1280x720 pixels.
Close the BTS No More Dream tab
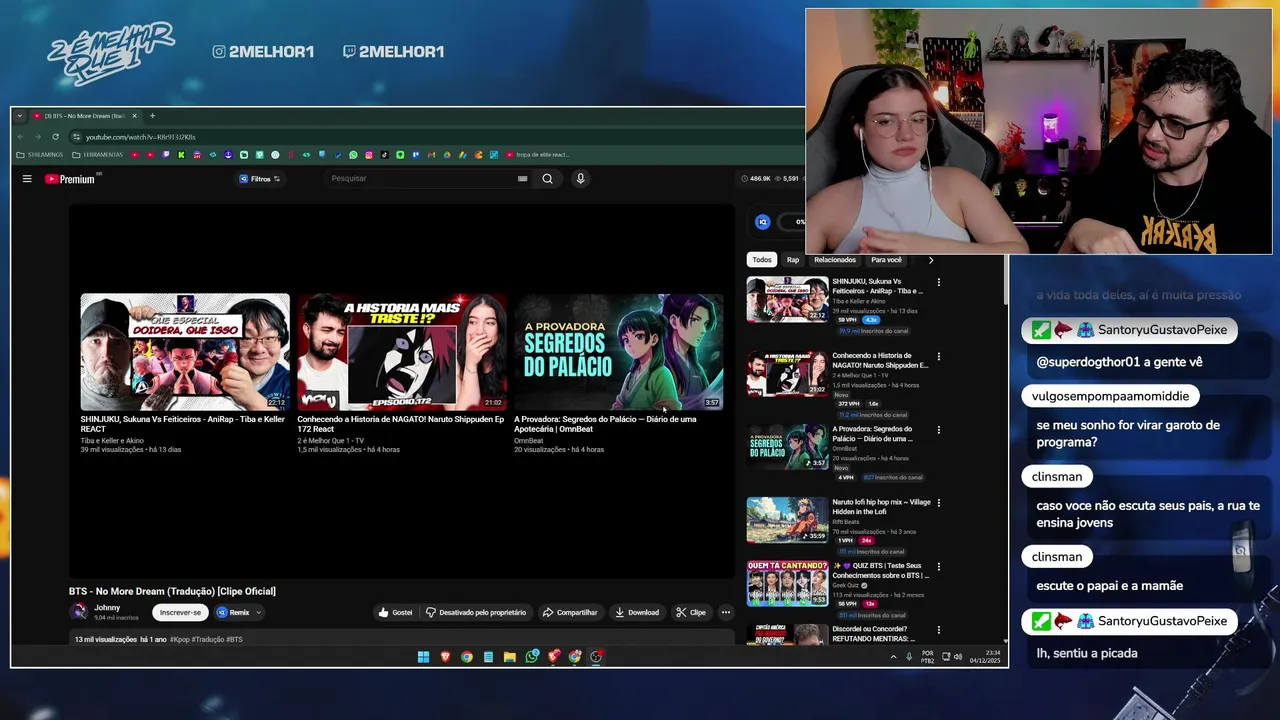point(134,116)
